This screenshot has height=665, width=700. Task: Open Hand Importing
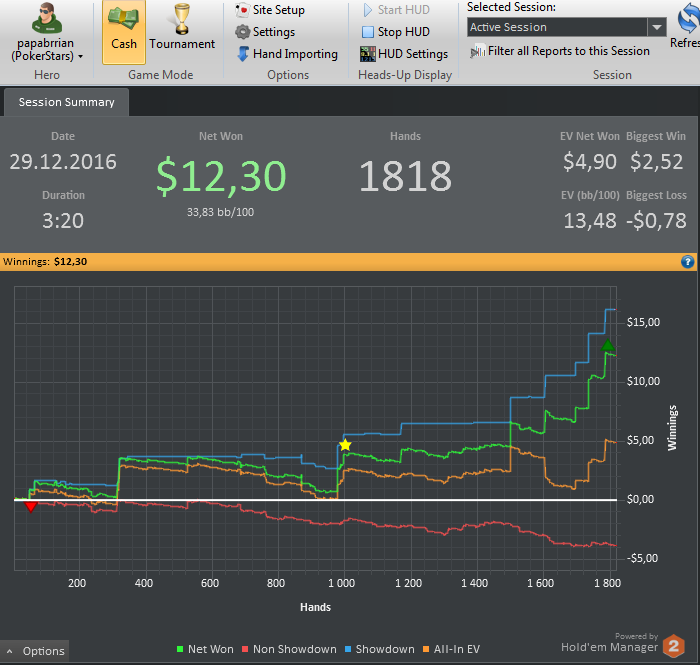[287, 54]
